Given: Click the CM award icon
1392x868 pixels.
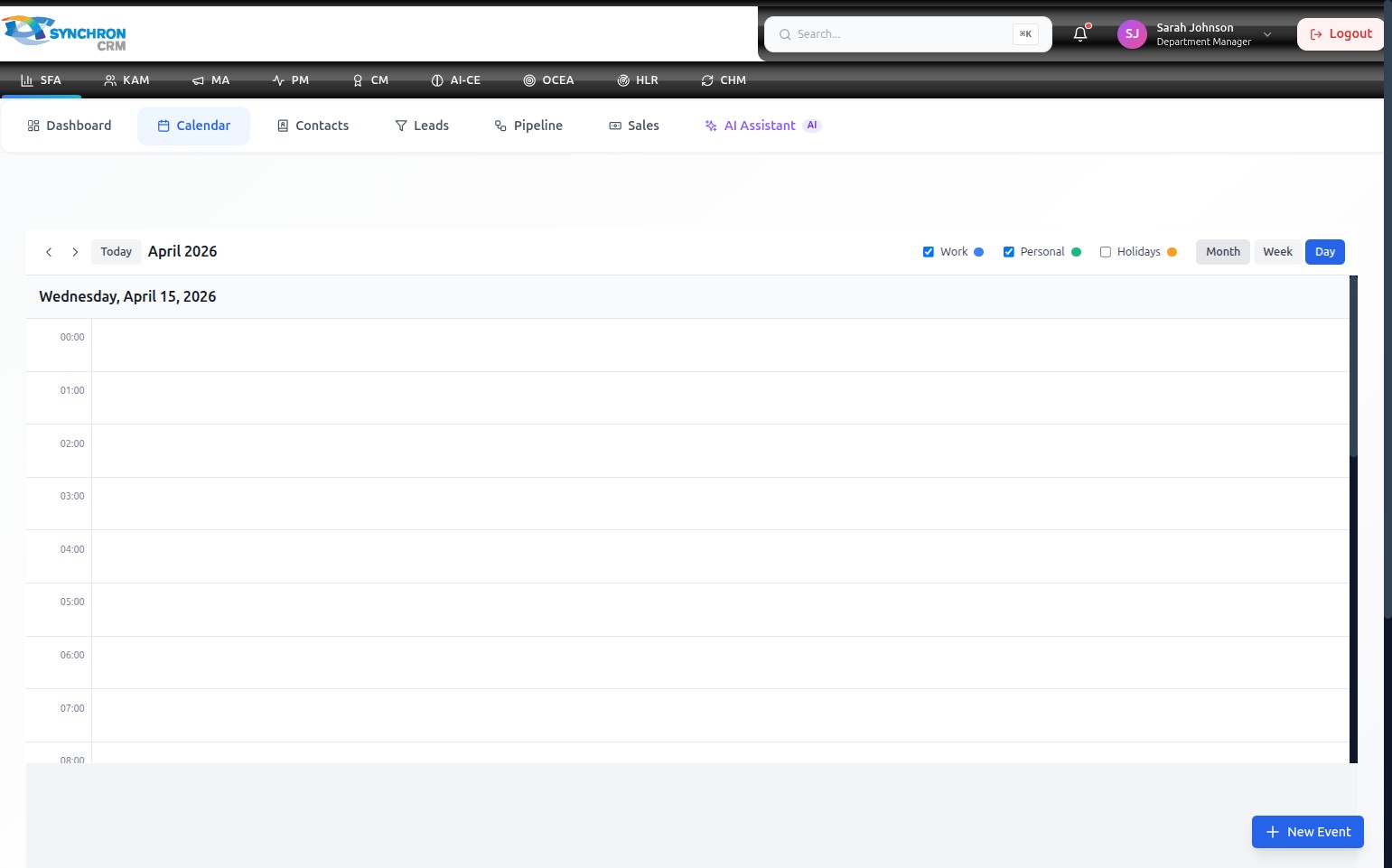Looking at the screenshot, I should tap(358, 80).
